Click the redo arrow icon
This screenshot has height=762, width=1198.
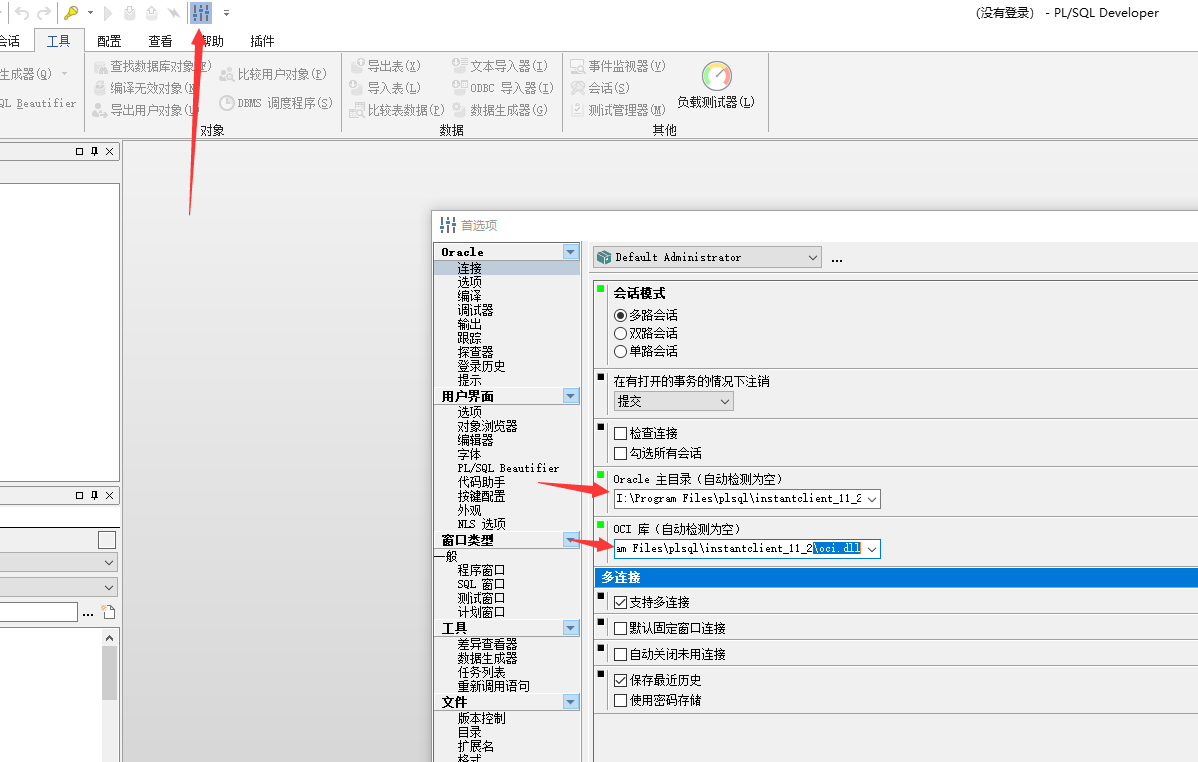(x=44, y=13)
